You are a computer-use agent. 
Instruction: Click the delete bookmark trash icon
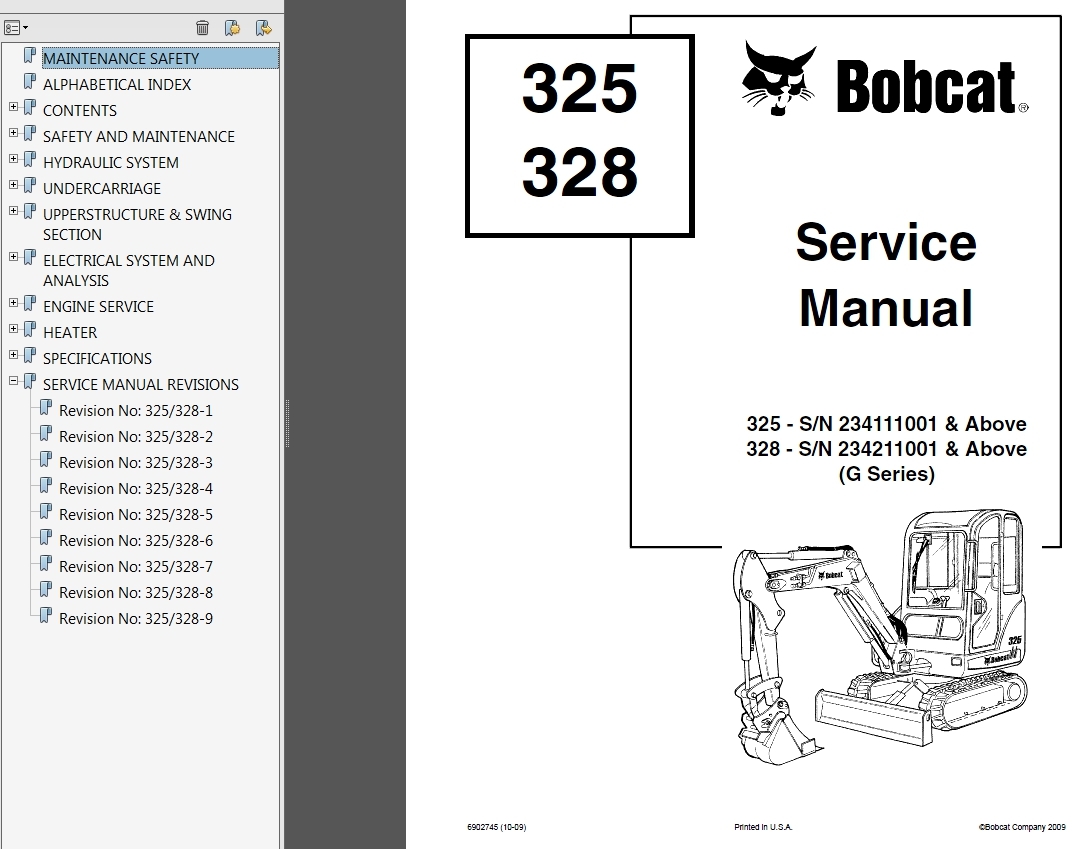[x=203, y=27]
